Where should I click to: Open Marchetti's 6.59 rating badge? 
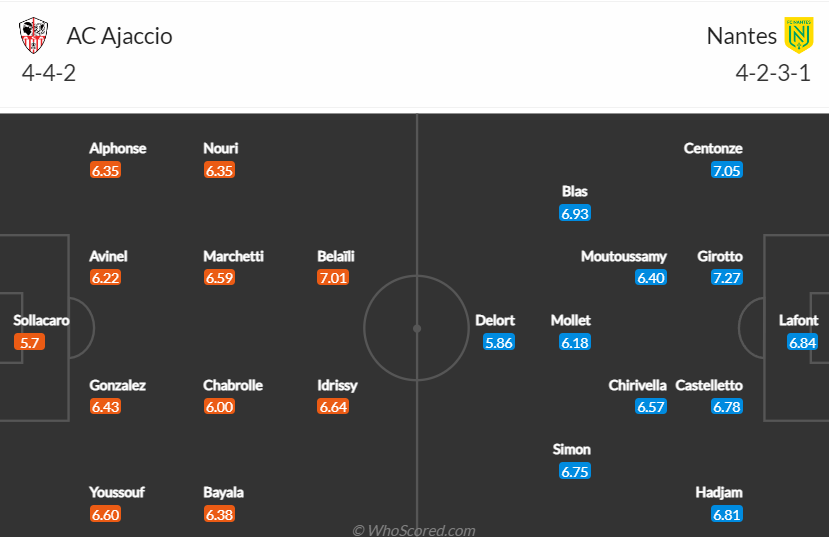(219, 277)
